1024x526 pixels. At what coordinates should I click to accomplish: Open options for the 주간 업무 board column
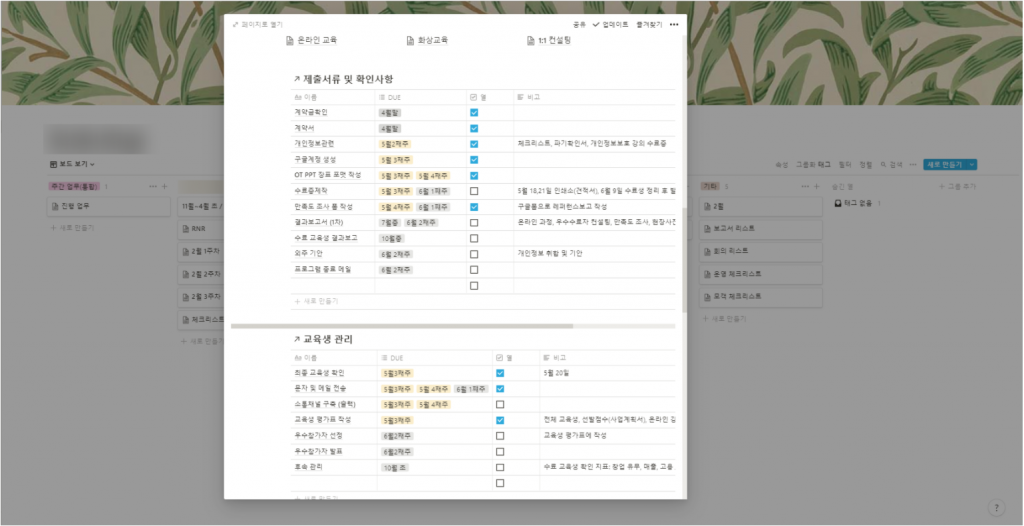pos(153,186)
